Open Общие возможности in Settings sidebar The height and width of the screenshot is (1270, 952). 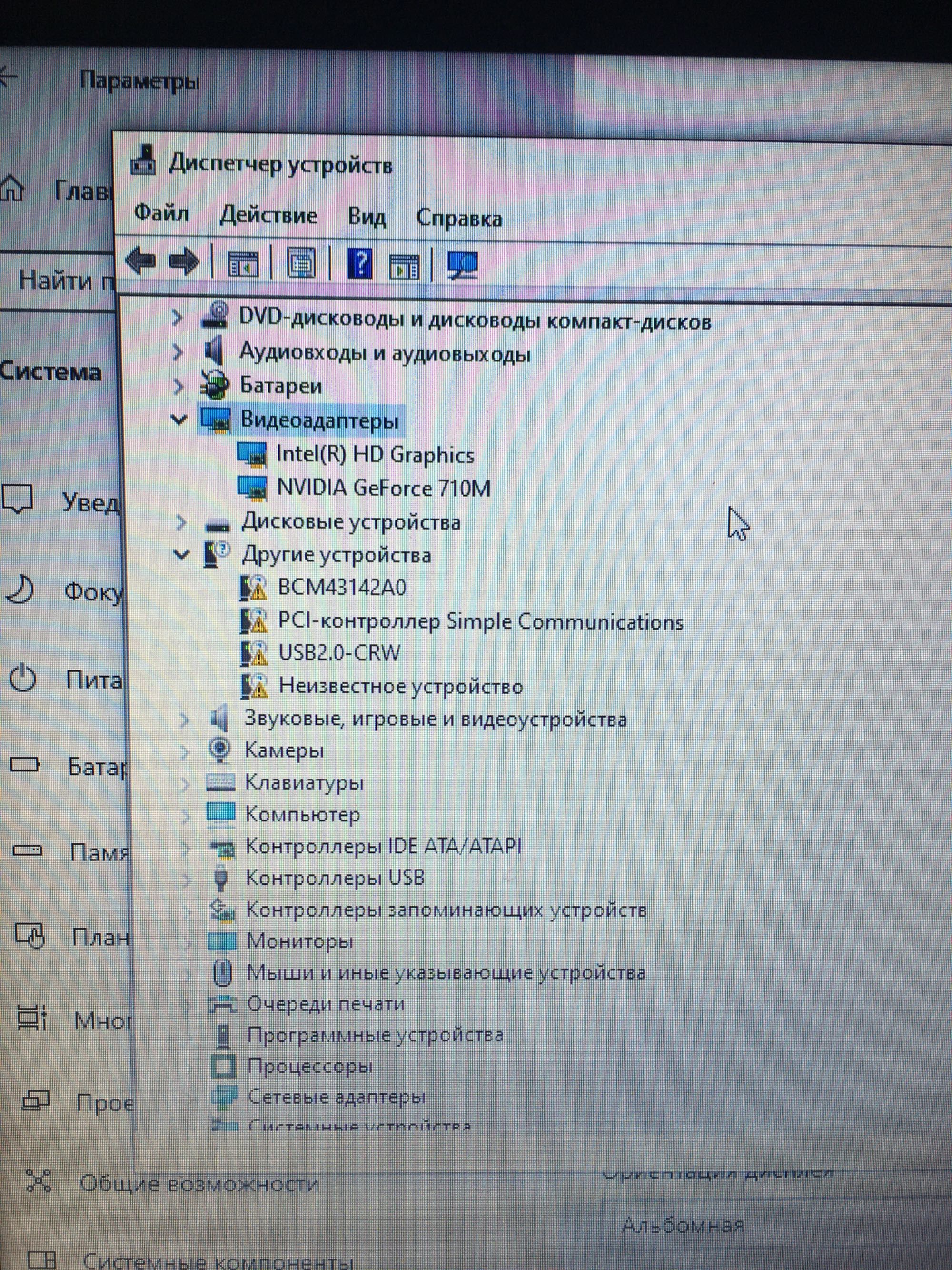198,1183
